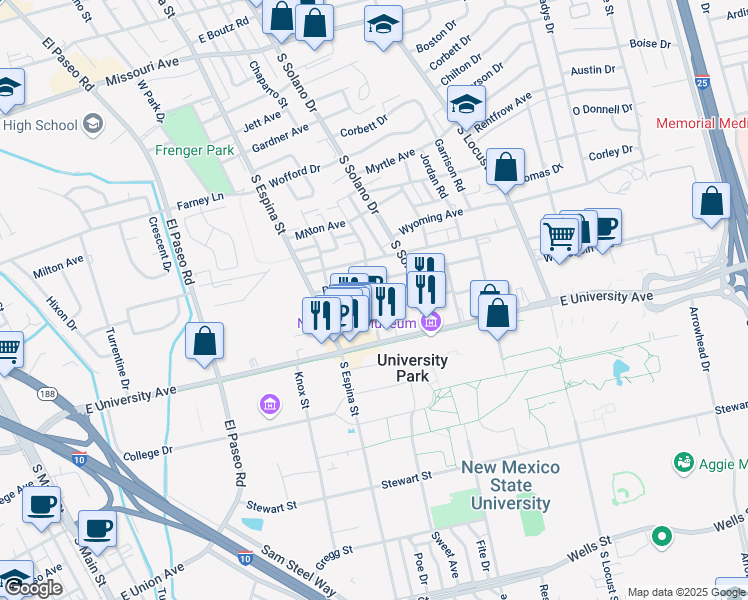Click the Interstate 25 shield
Image resolution: width=748 pixels, height=600 pixels.
(702, 82)
